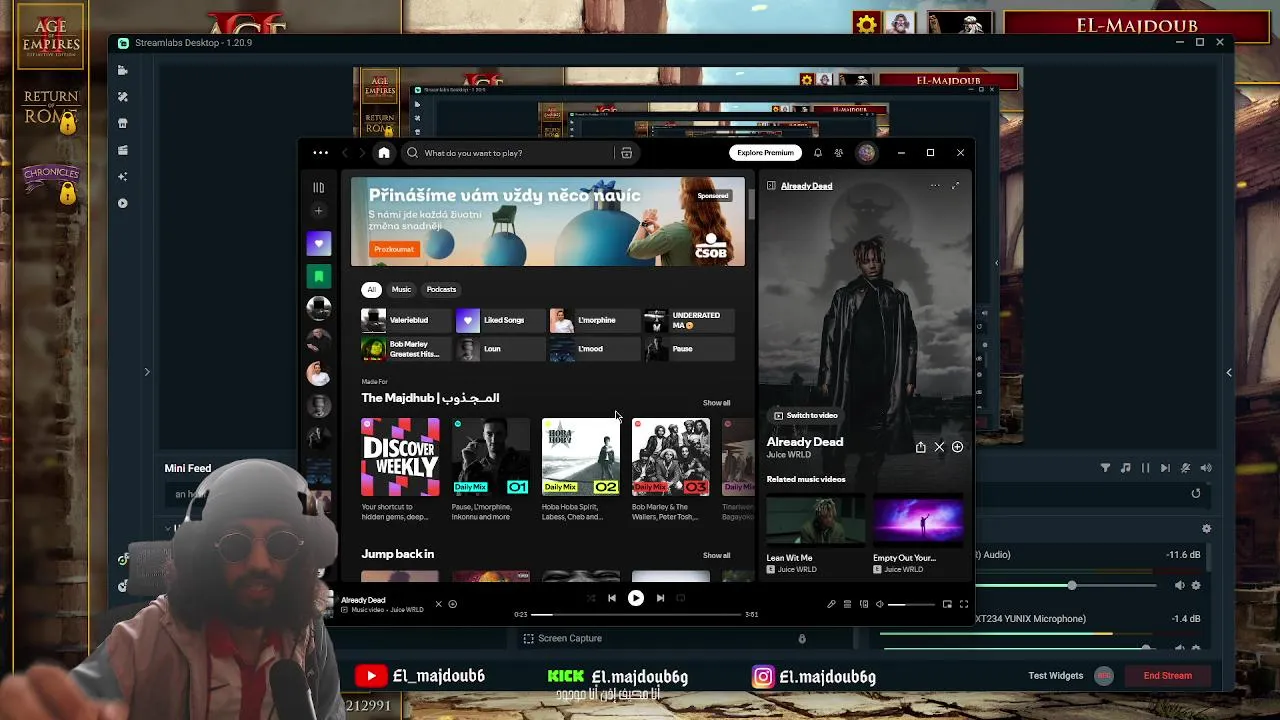The width and height of the screenshot is (1280, 720).
Task: Open more options dots in Now Playing panel
Action: coord(935,186)
